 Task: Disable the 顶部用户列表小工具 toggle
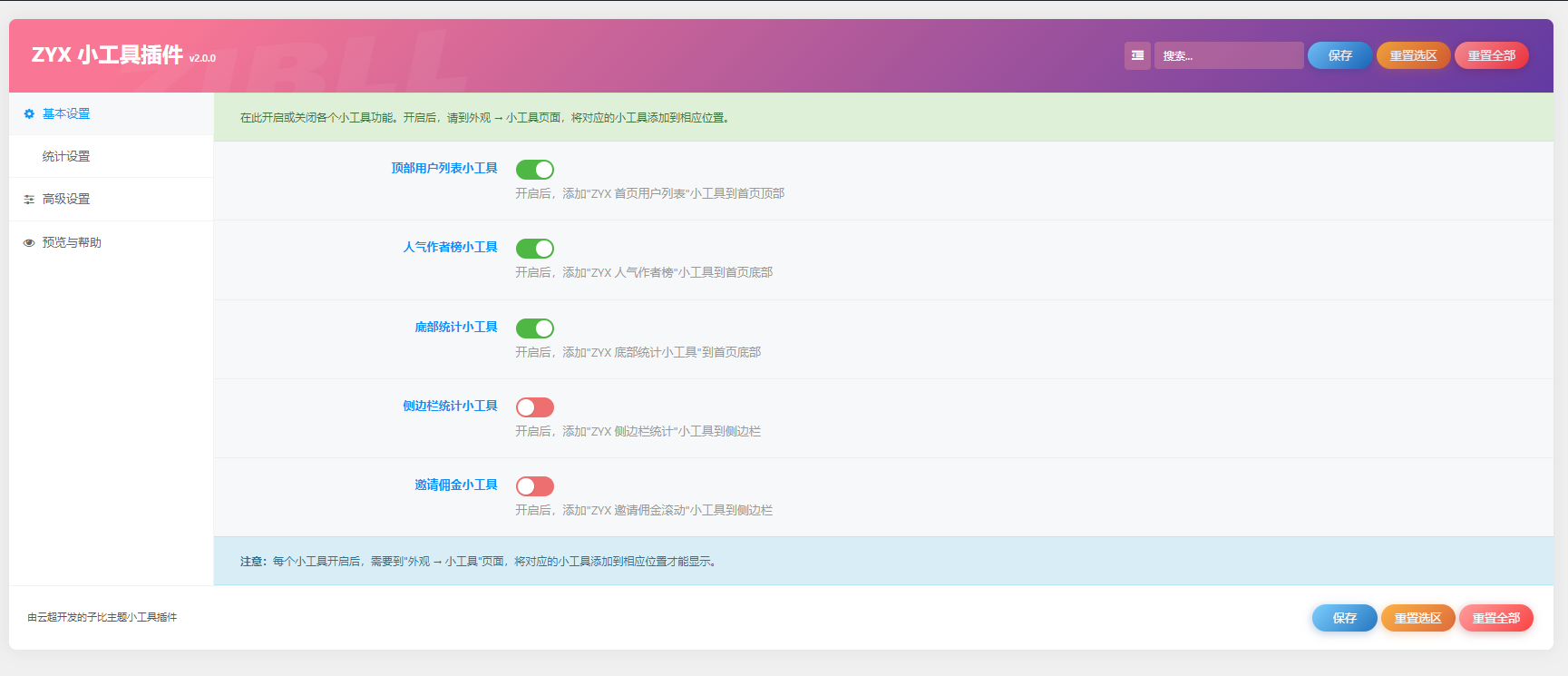point(535,170)
